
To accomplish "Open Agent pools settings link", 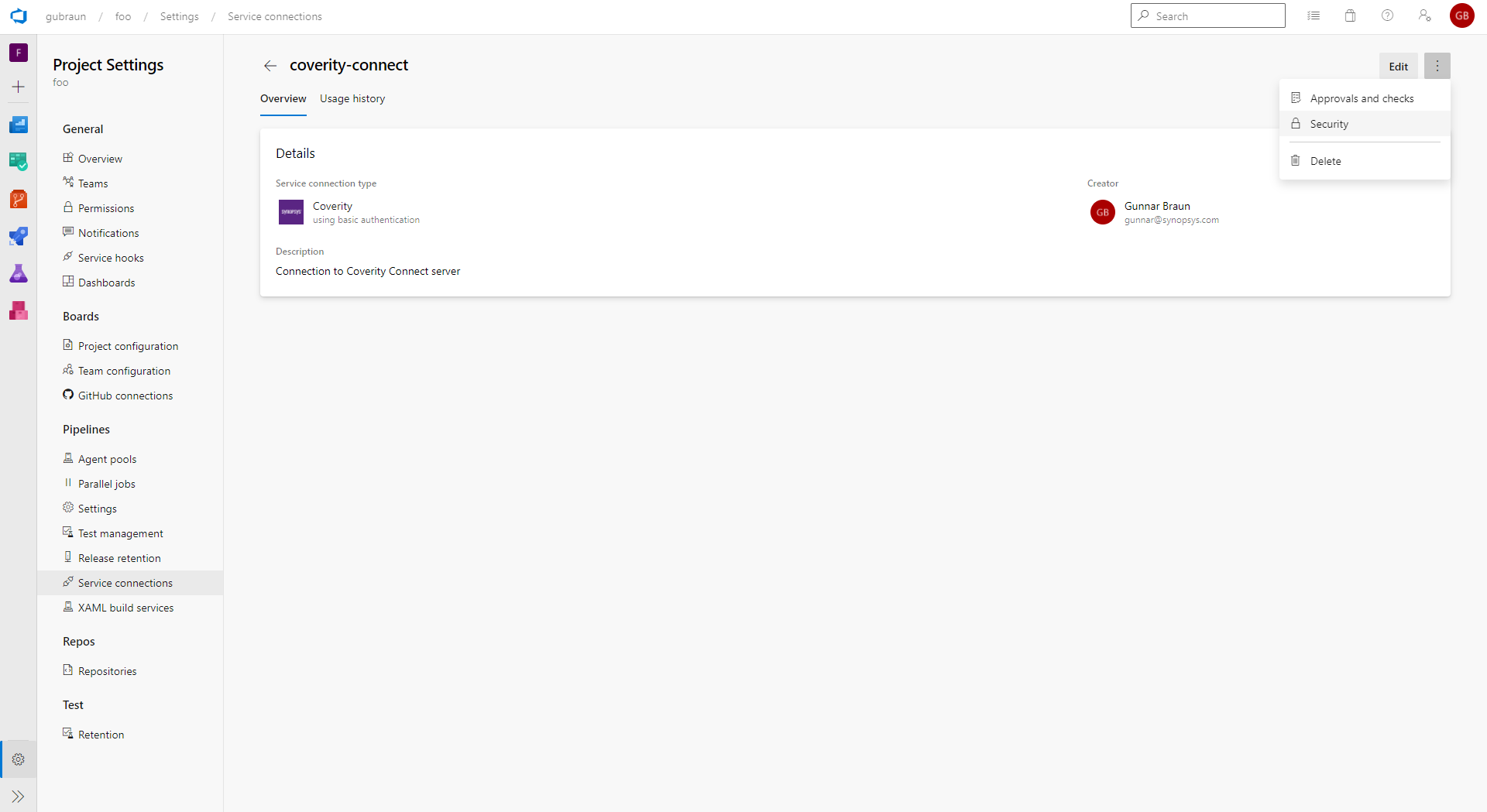I will click(107, 459).
